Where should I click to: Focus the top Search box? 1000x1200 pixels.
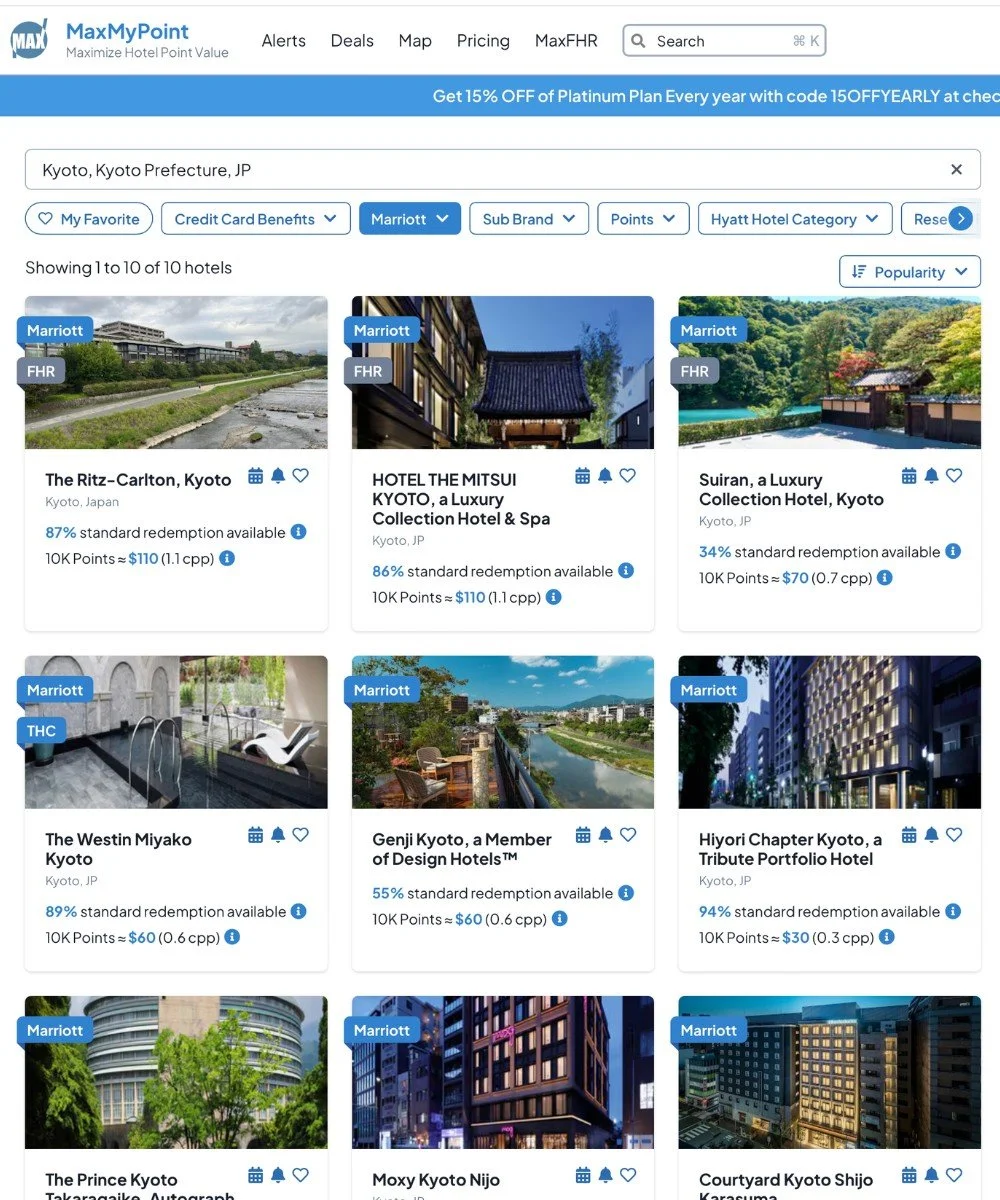click(724, 41)
